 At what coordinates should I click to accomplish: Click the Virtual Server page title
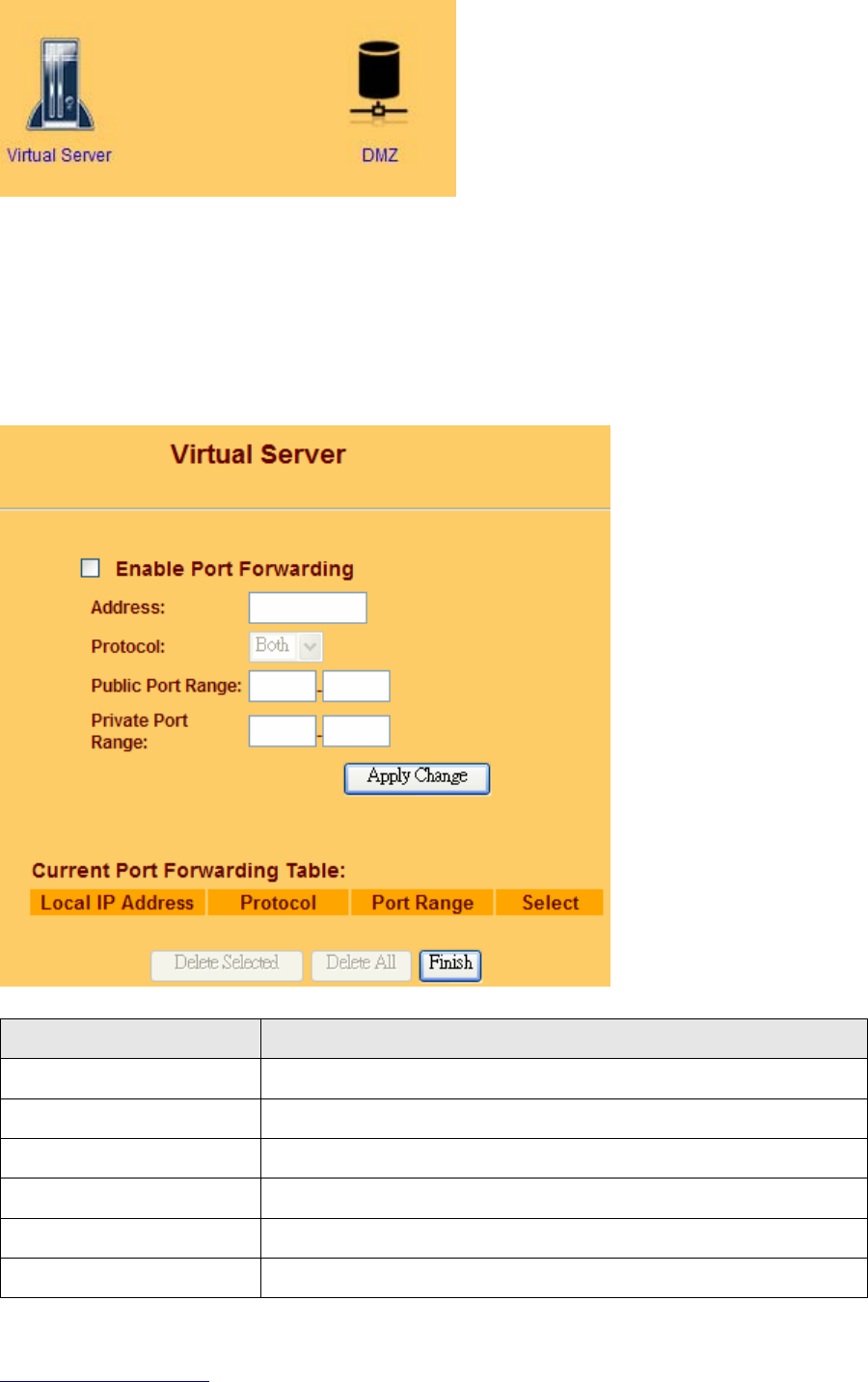[x=258, y=454]
